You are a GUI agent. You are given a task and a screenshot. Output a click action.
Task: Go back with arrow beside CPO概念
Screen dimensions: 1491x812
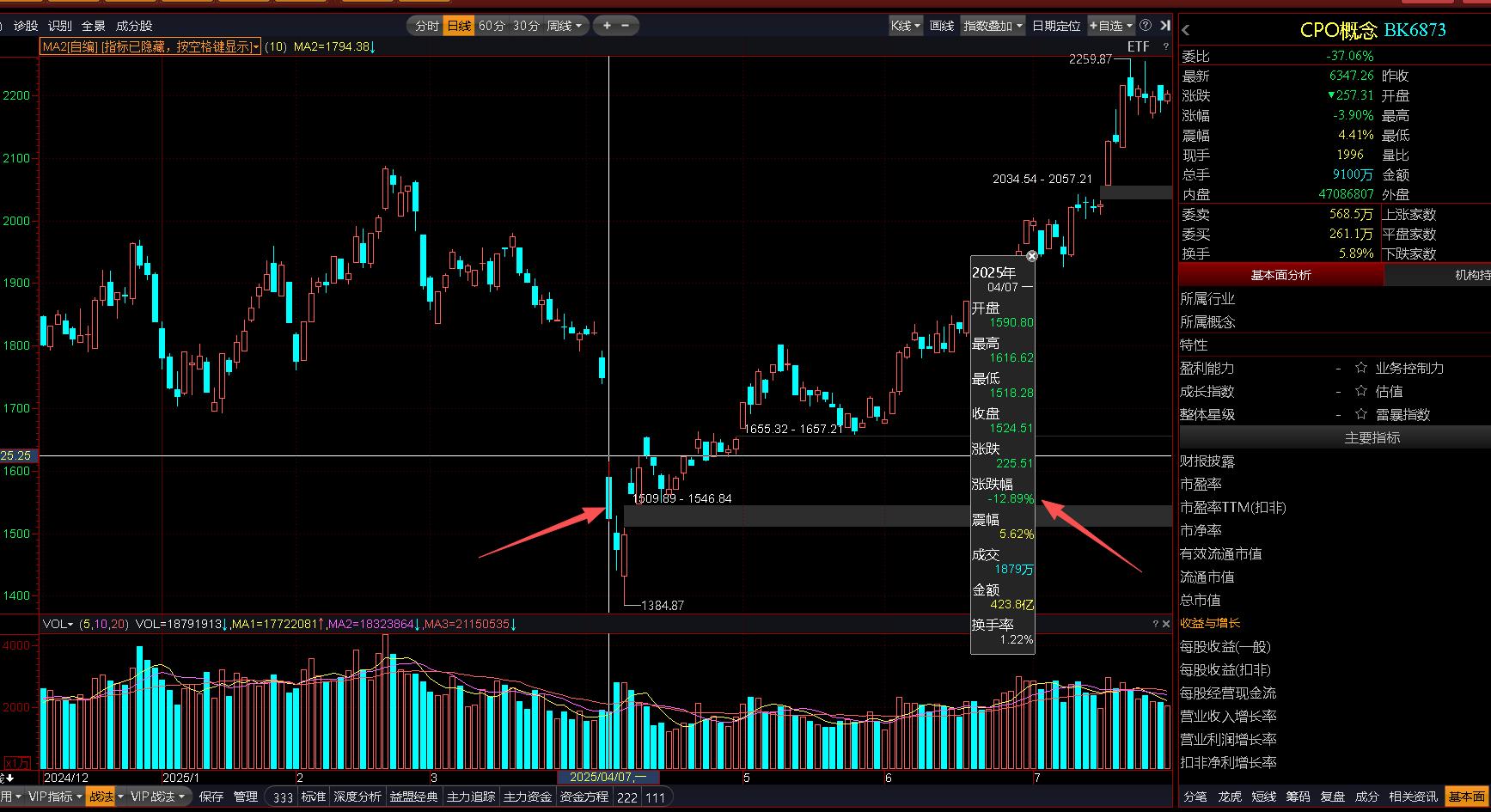[1186, 30]
